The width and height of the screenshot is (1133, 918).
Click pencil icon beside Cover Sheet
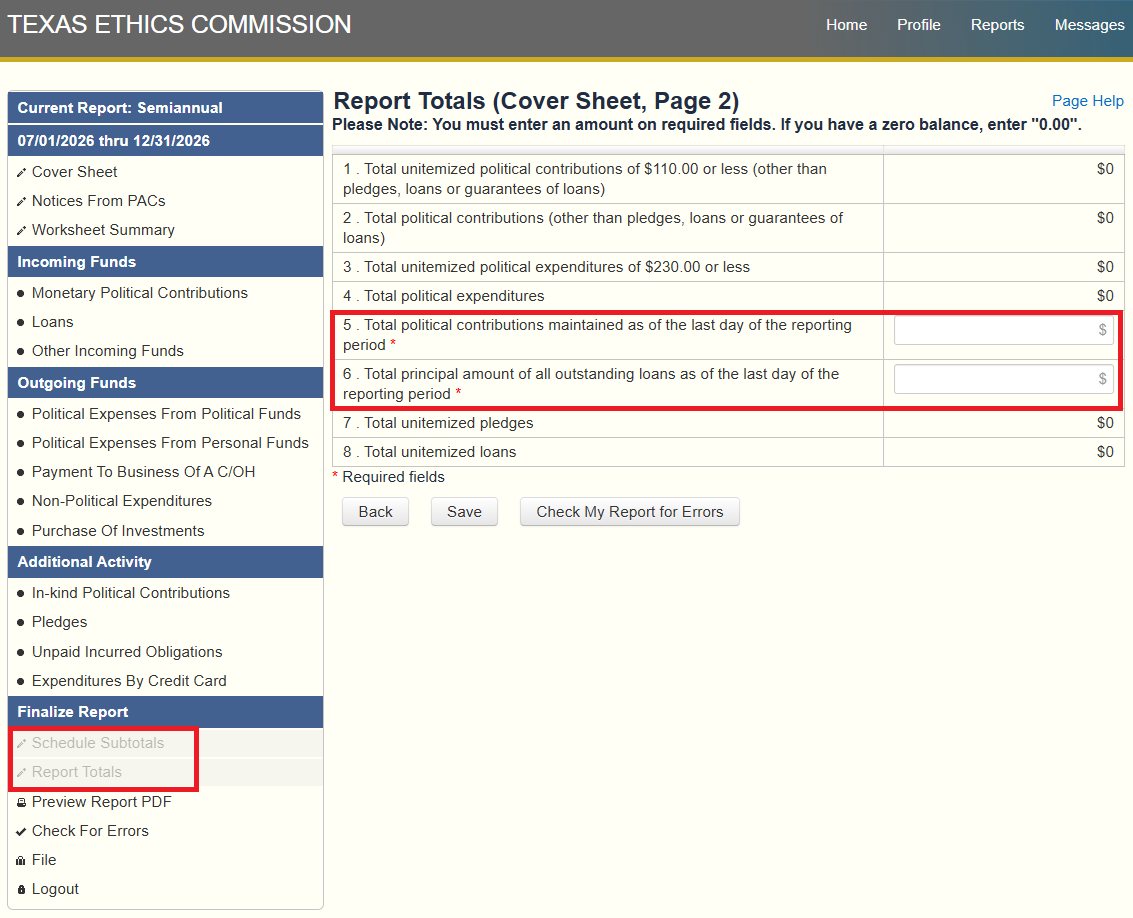click(x=21, y=173)
